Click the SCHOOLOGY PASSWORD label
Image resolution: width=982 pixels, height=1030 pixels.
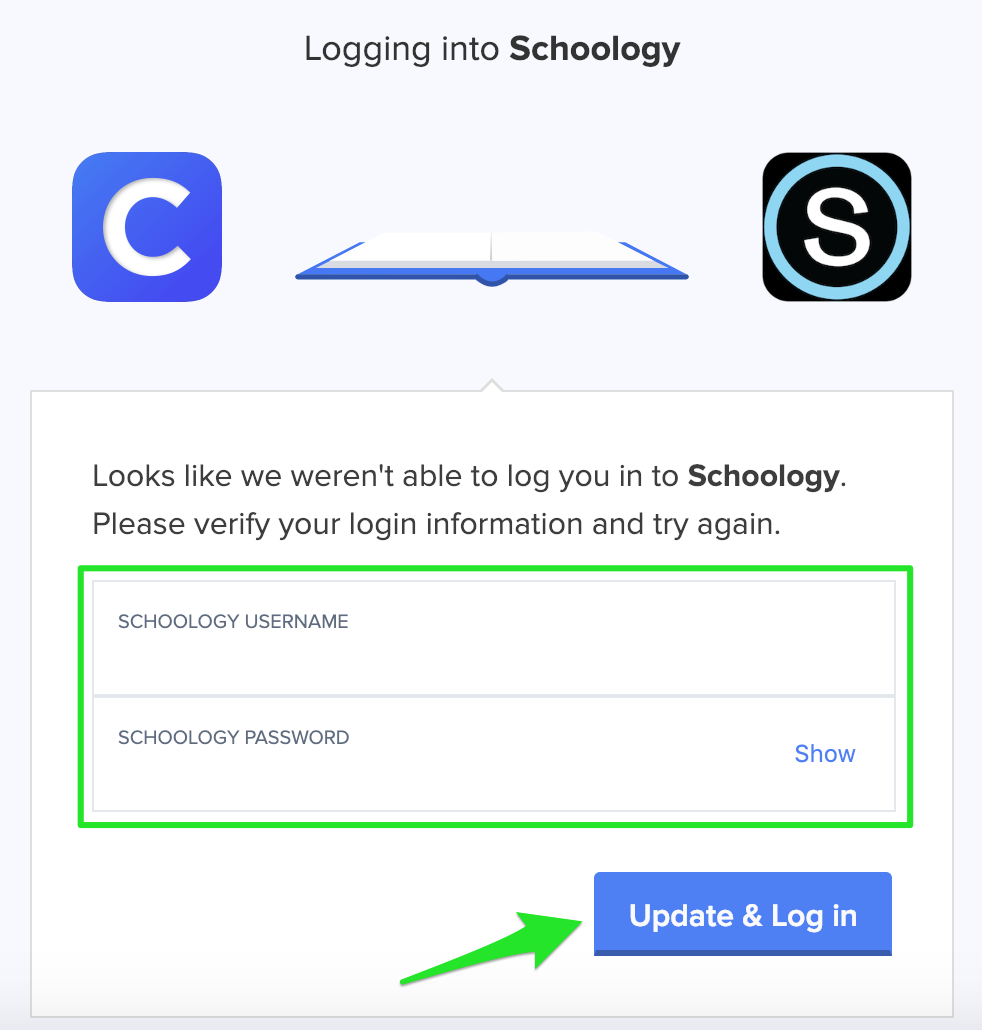tap(233, 738)
